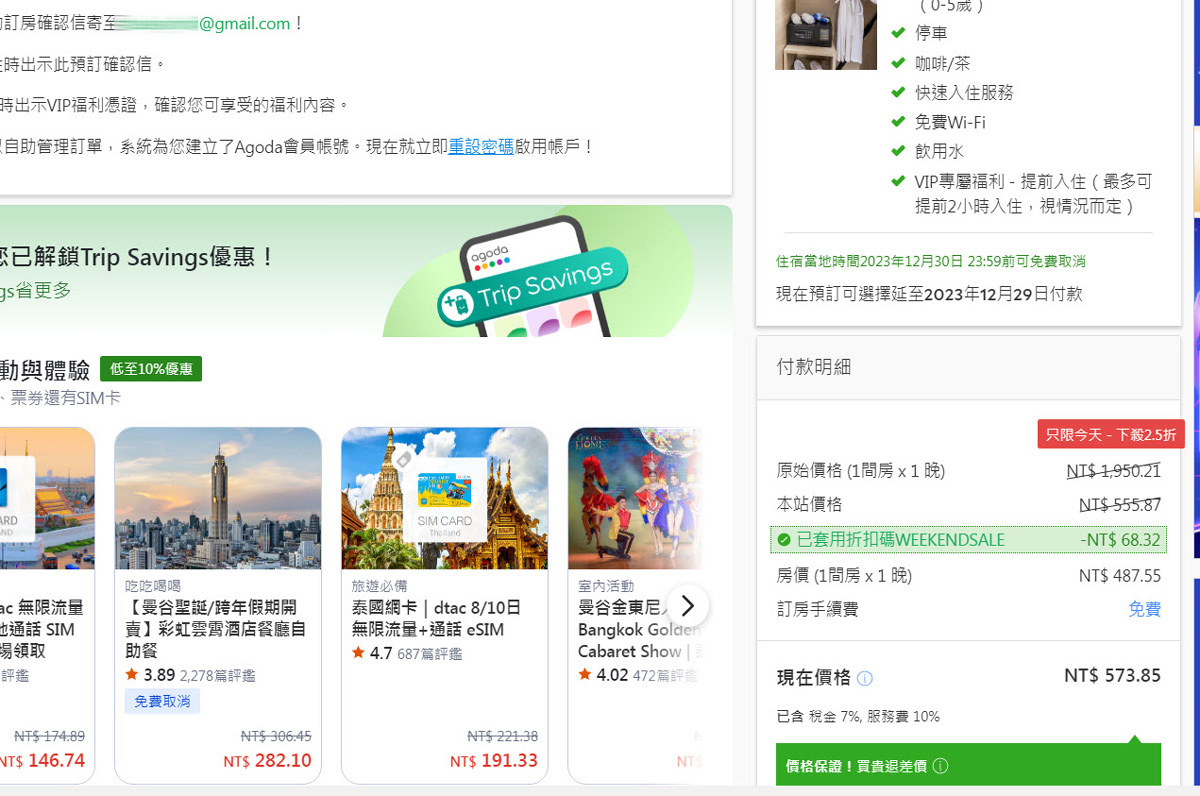1200x796 pixels.
Task: Click the 訂房手續費 免費 value
Action: pyautogui.click(x=1145, y=609)
